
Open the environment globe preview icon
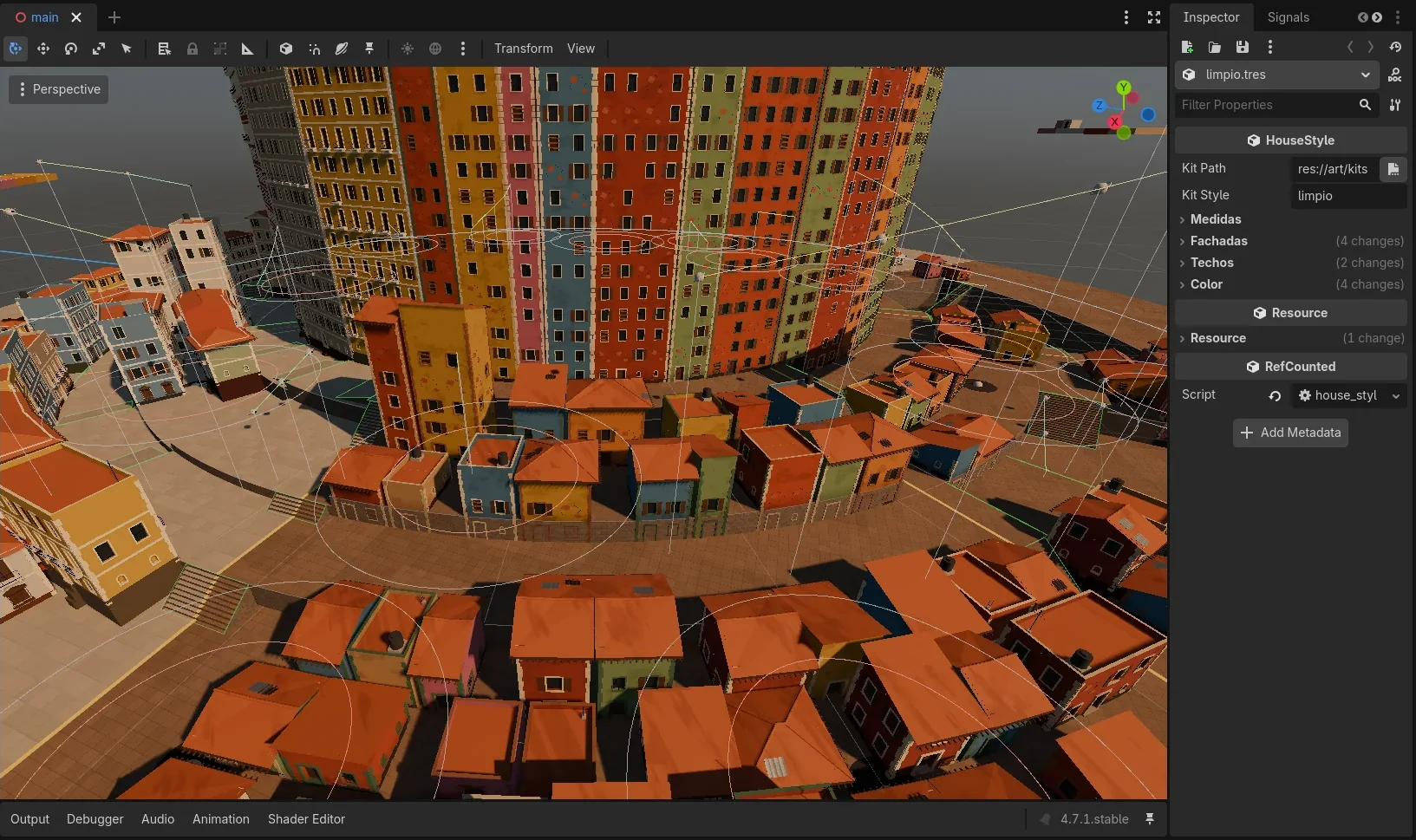[x=435, y=49]
